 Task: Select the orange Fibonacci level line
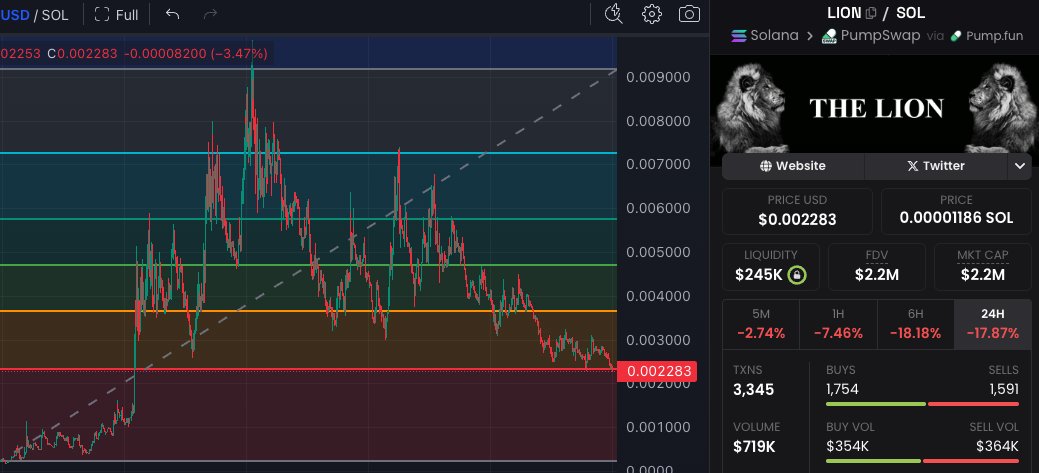(x=308, y=311)
